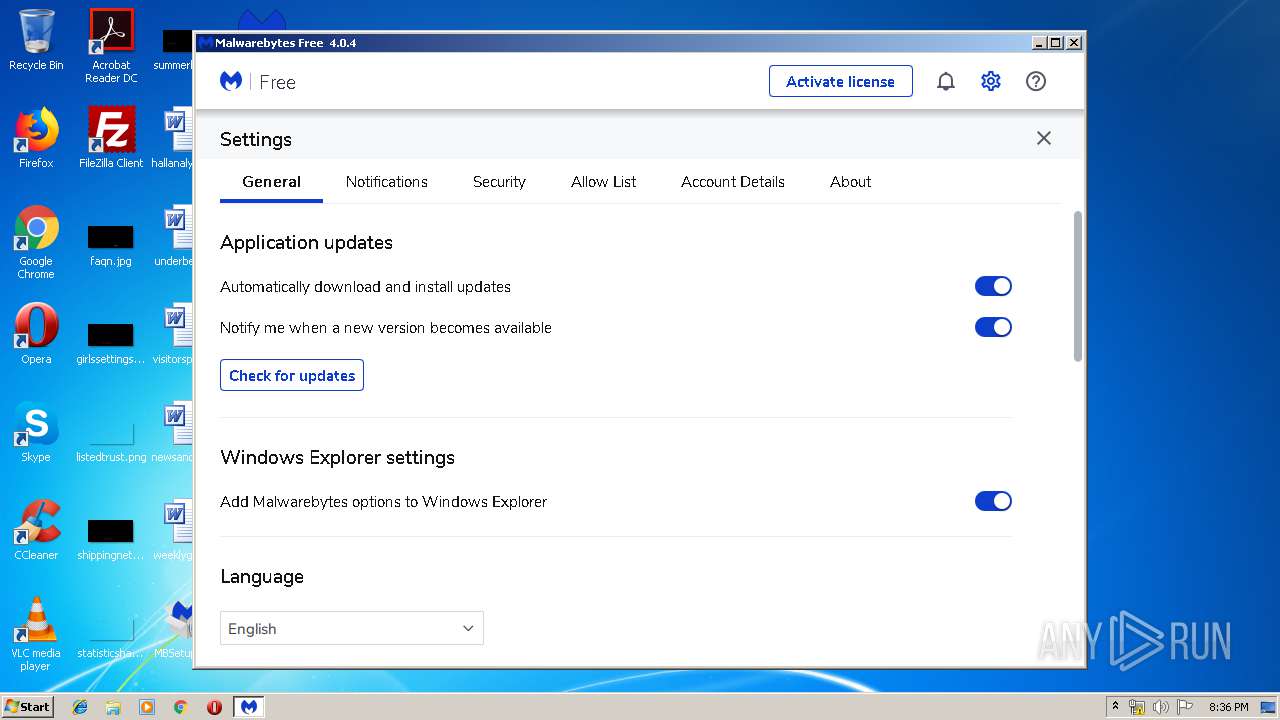Click the Settings panel title
The width and height of the screenshot is (1280, 720).
click(x=256, y=139)
